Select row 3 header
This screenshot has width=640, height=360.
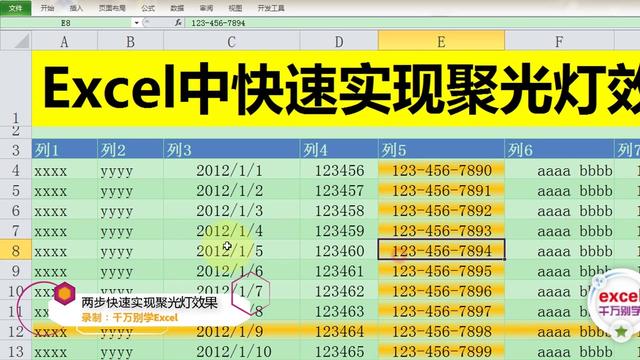coord(16,149)
